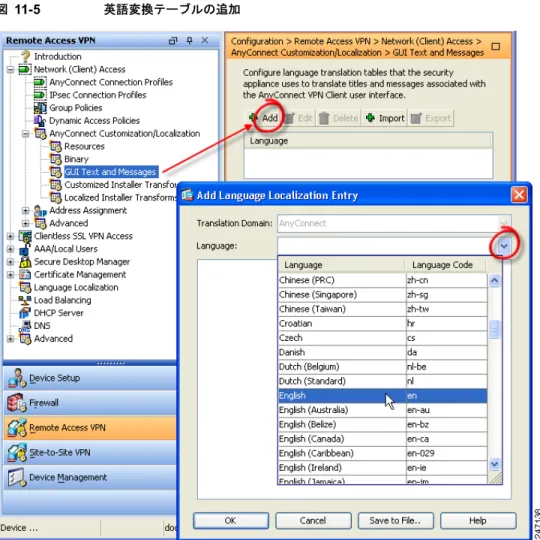Expand the Secure Desktop Manager node
This screenshot has width=540, height=540.
point(10,262)
